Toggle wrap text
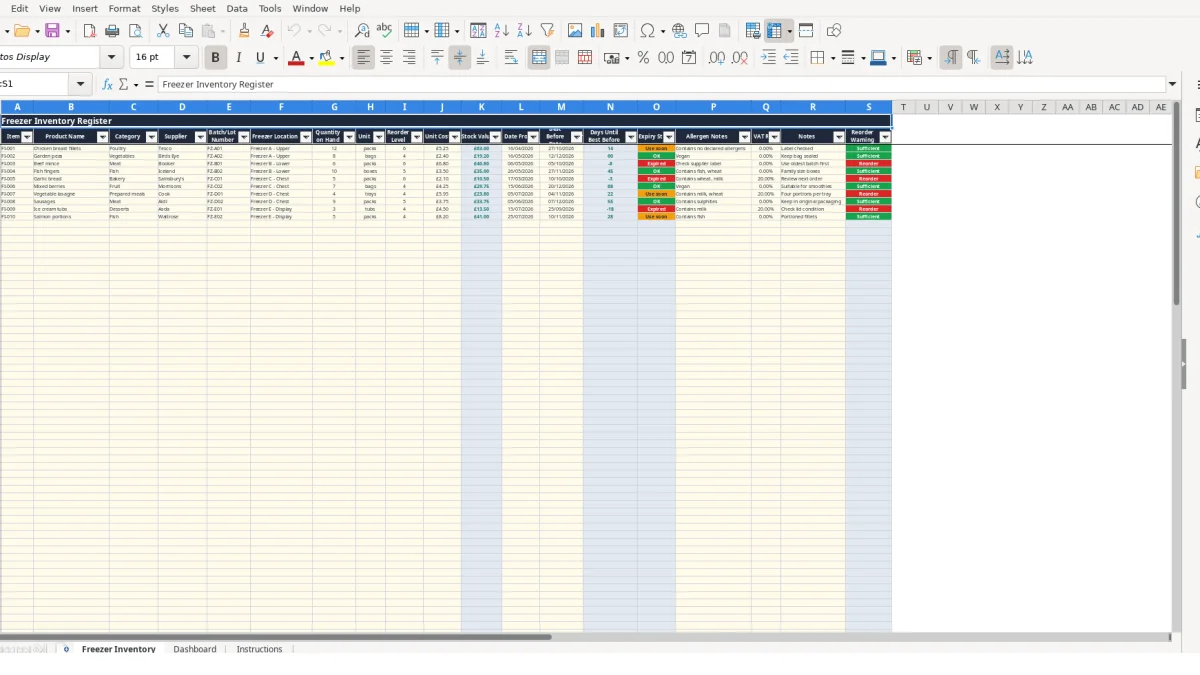This screenshot has width=1200, height=675. [x=511, y=58]
